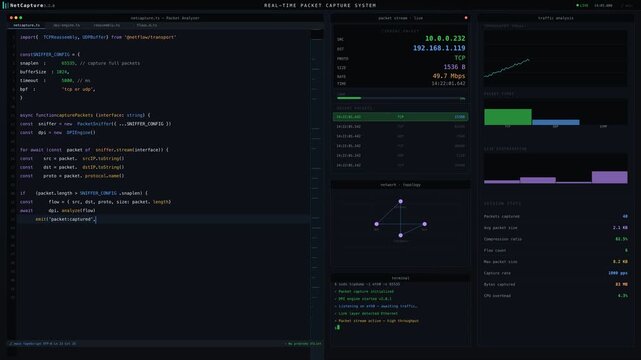Click the 'Packet stream active' terminal line
Viewport: 641px width, 360px height.
[377, 321]
